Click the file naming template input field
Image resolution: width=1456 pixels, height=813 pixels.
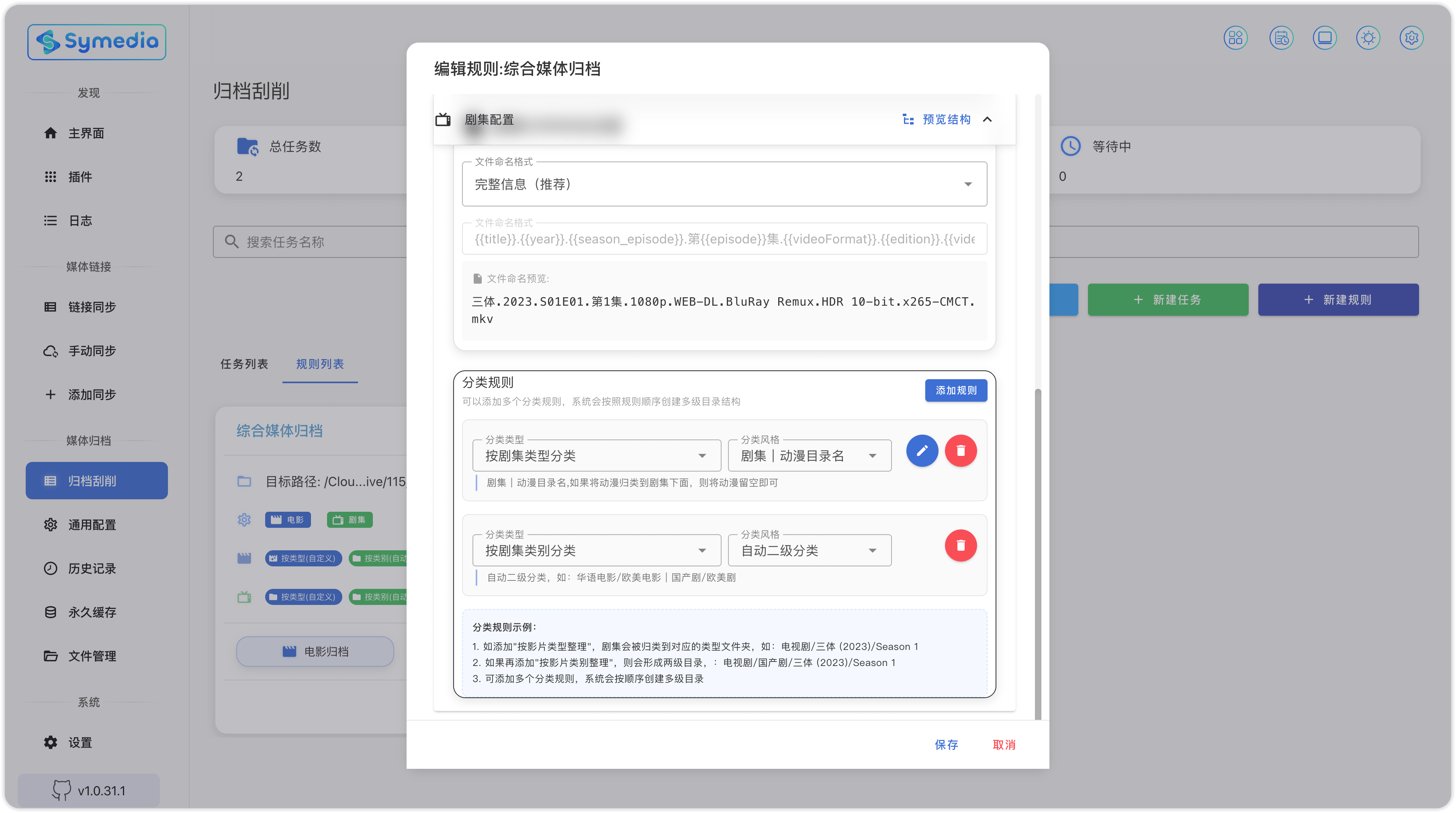(x=724, y=239)
